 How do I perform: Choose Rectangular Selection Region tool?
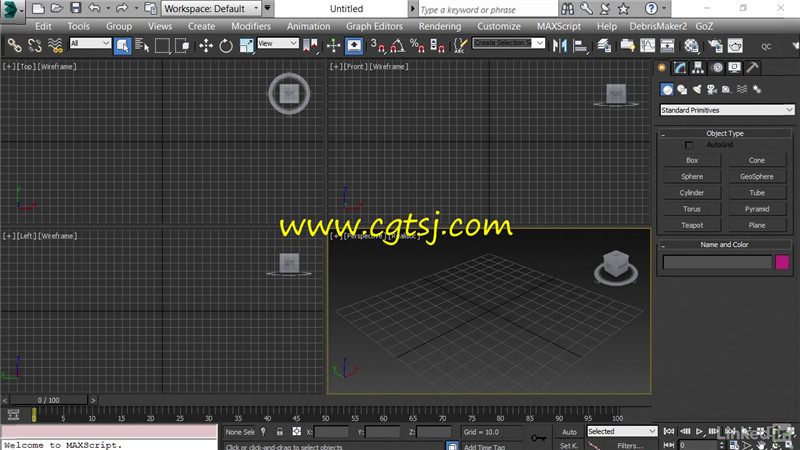click(162, 46)
